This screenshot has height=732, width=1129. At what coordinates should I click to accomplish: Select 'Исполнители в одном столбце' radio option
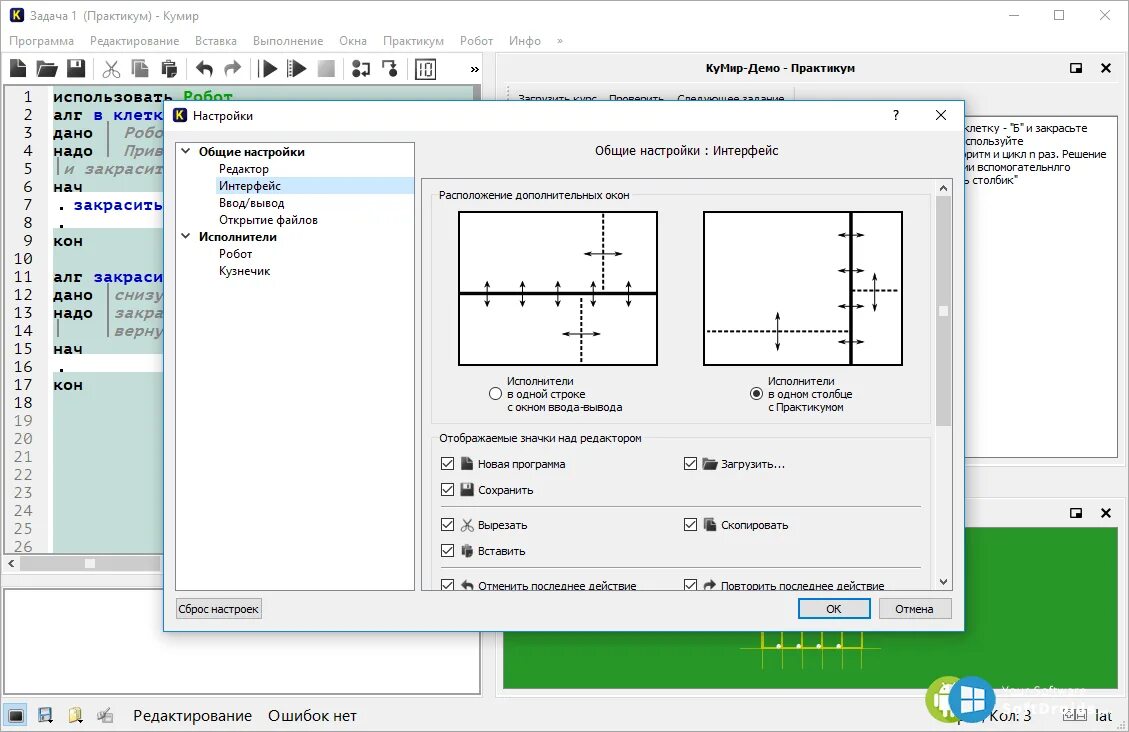click(x=756, y=394)
